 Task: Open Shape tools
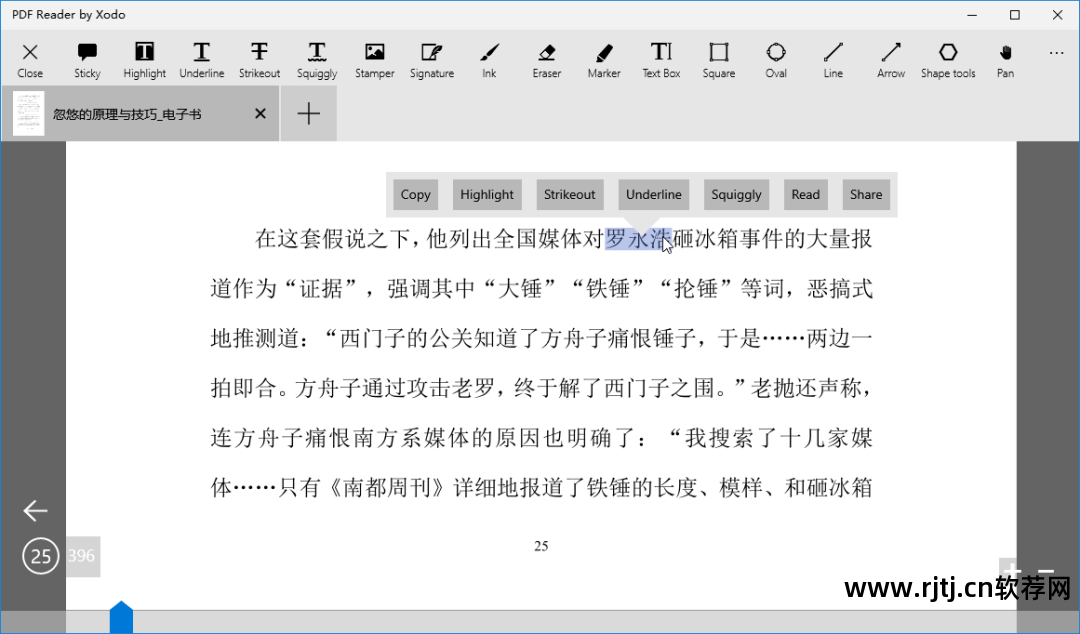tap(948, 61)
